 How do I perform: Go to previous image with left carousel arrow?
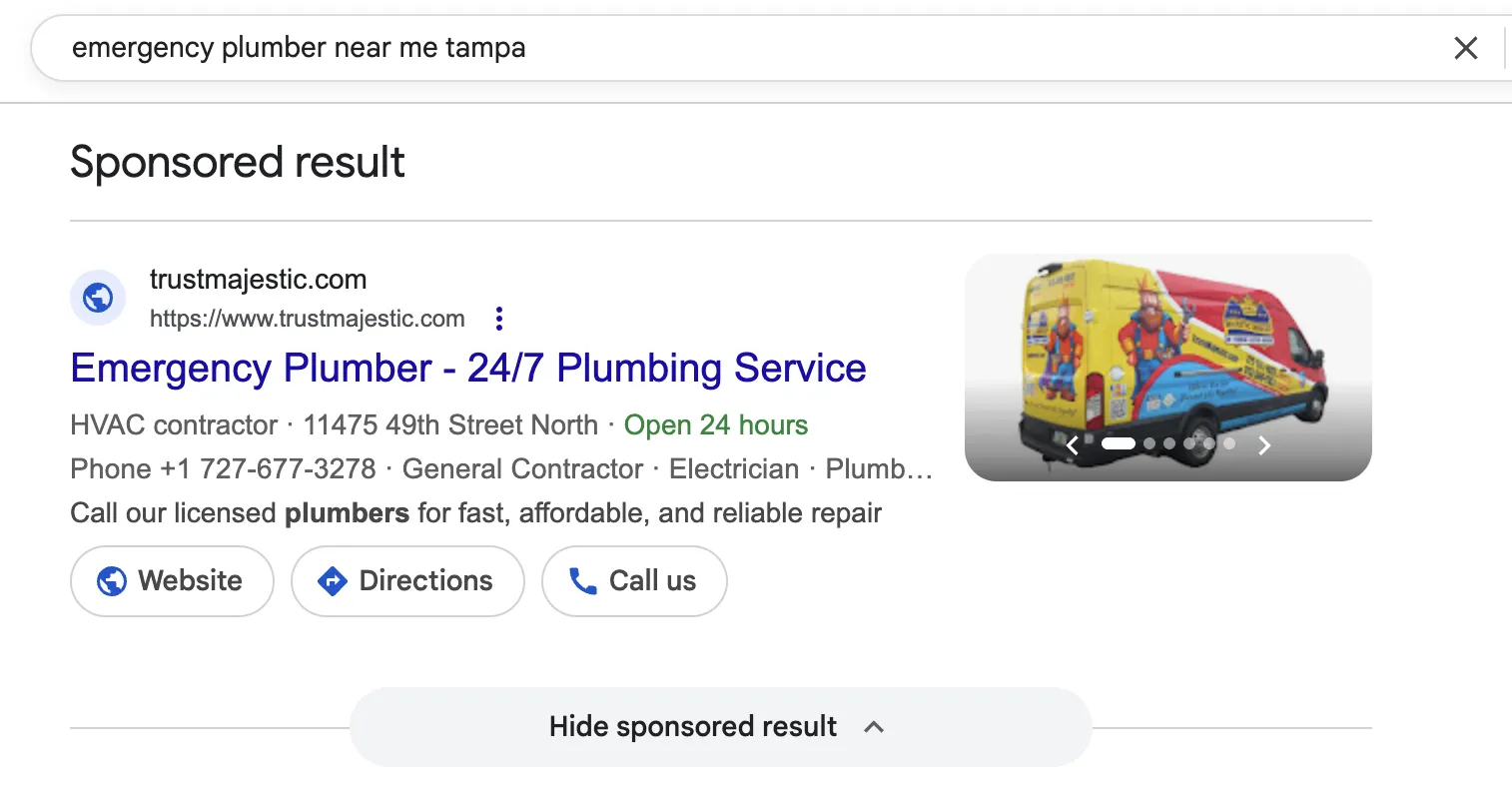(1073, 443)
